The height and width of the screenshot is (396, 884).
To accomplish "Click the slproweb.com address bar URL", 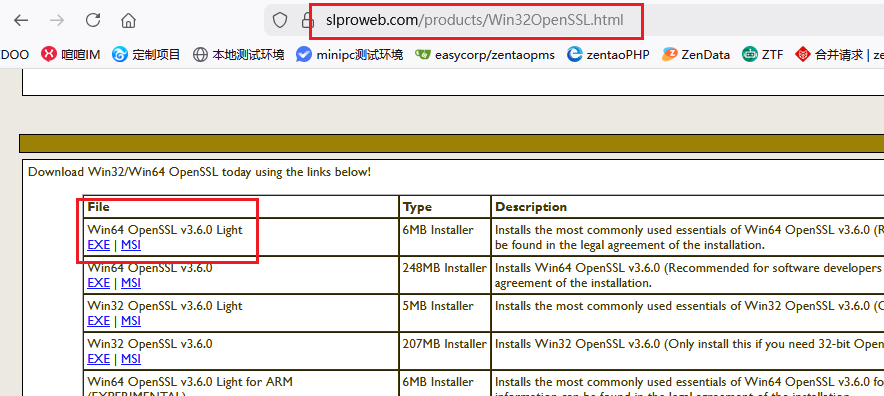I will [475, 21].
